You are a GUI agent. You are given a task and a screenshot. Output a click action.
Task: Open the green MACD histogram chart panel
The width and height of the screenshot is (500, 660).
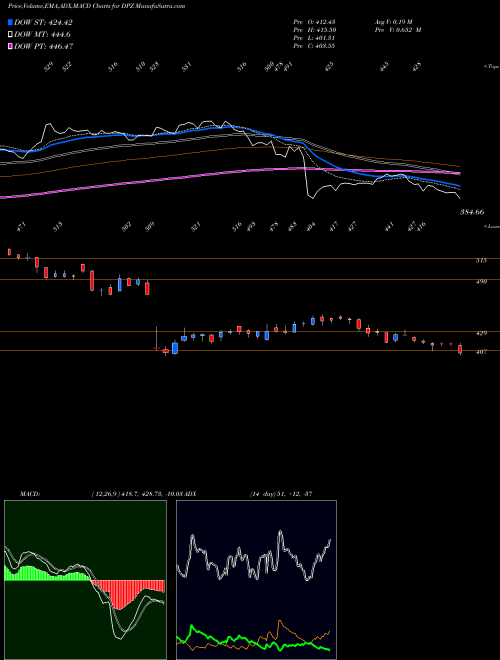[x=85, y=580]
